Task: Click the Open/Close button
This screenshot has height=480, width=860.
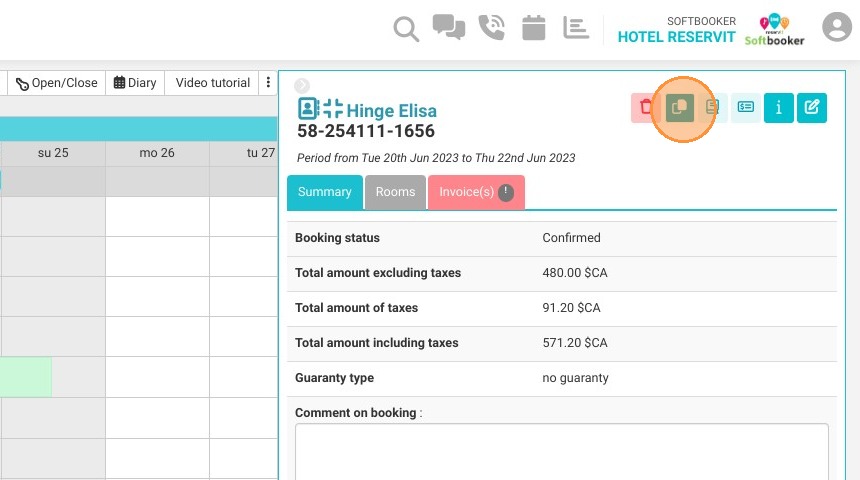Action: tap(56, 83)
